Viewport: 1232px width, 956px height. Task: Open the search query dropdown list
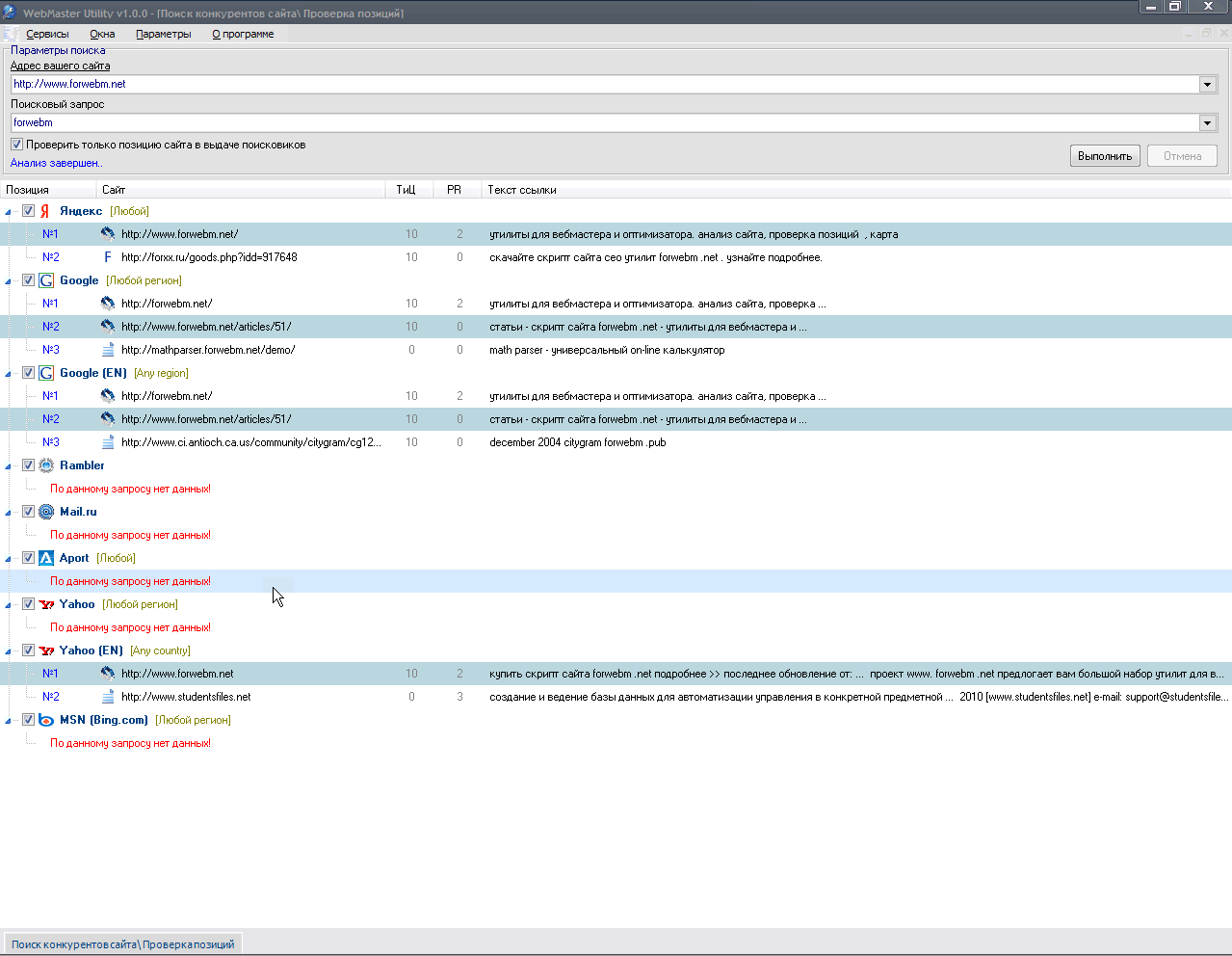pos(1207,123)
